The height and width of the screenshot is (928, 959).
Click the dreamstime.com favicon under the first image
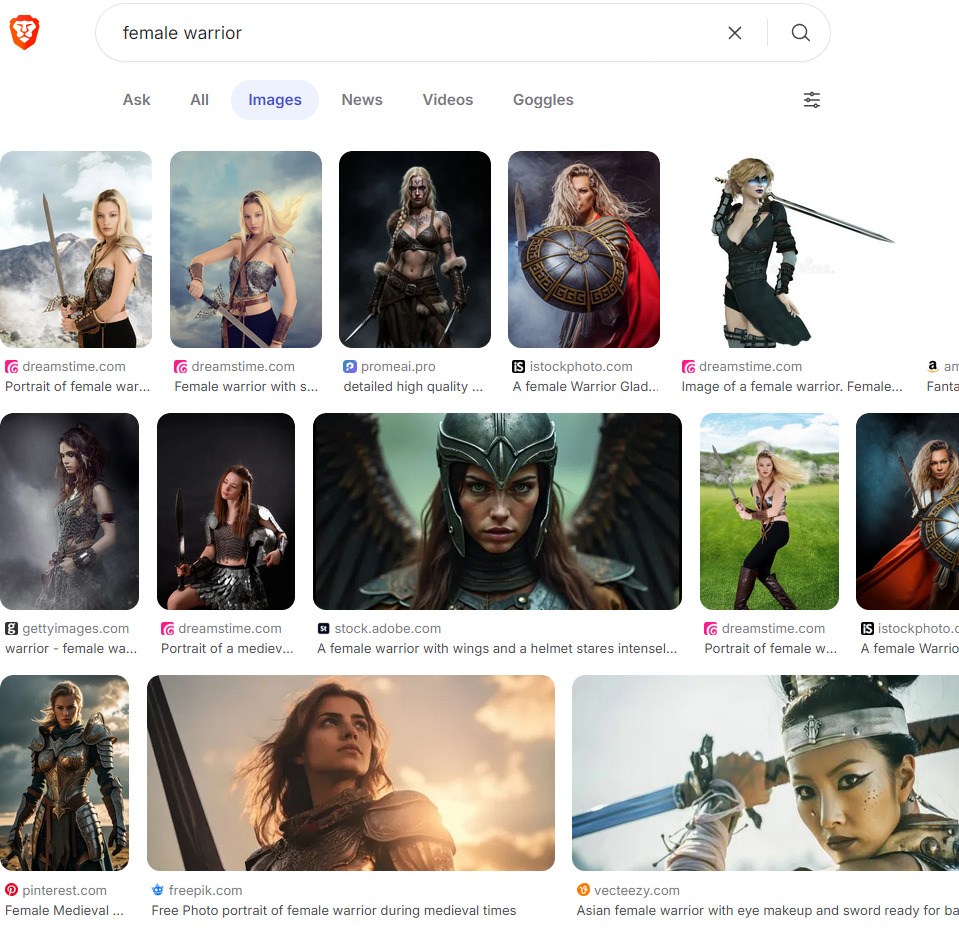[x=10, y=366]
